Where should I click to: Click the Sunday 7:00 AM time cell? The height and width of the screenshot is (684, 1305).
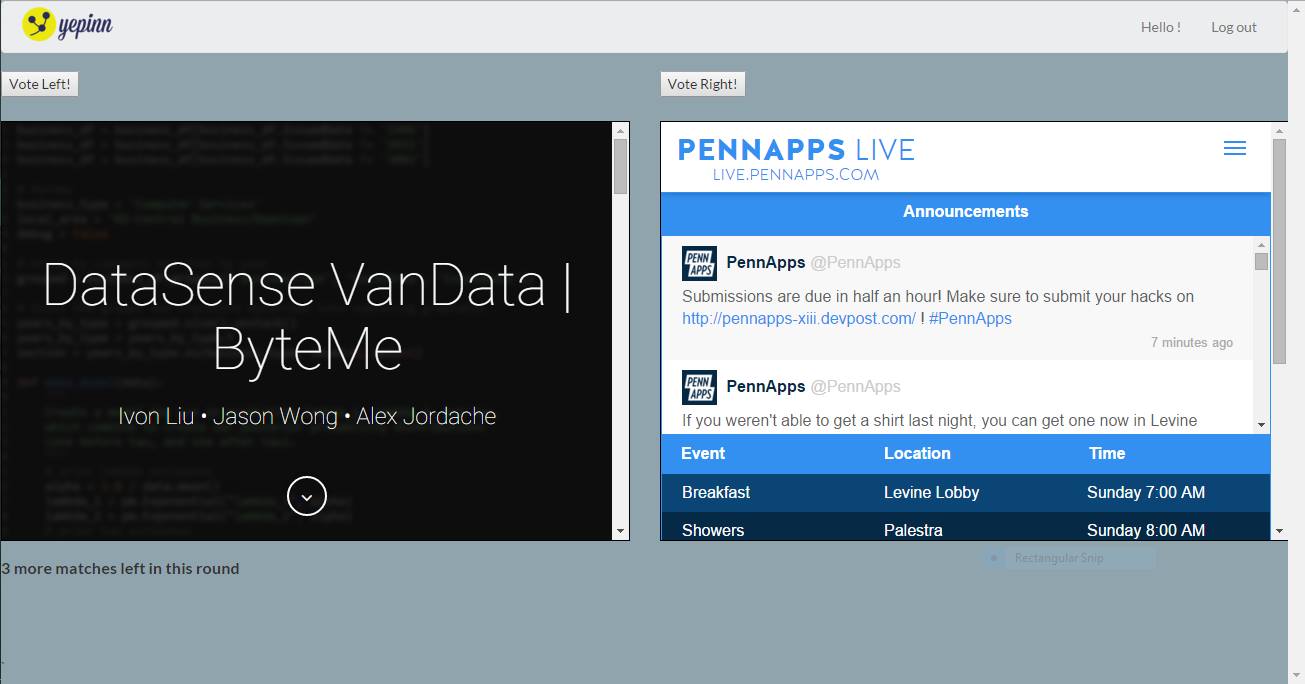1146,492
